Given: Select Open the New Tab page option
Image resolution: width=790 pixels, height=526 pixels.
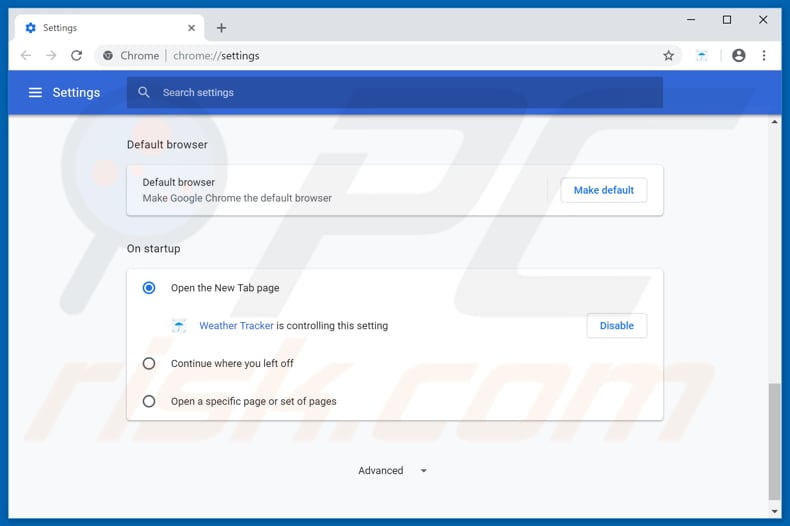Looking at the screenshot, I should click(x=149, y=288).
